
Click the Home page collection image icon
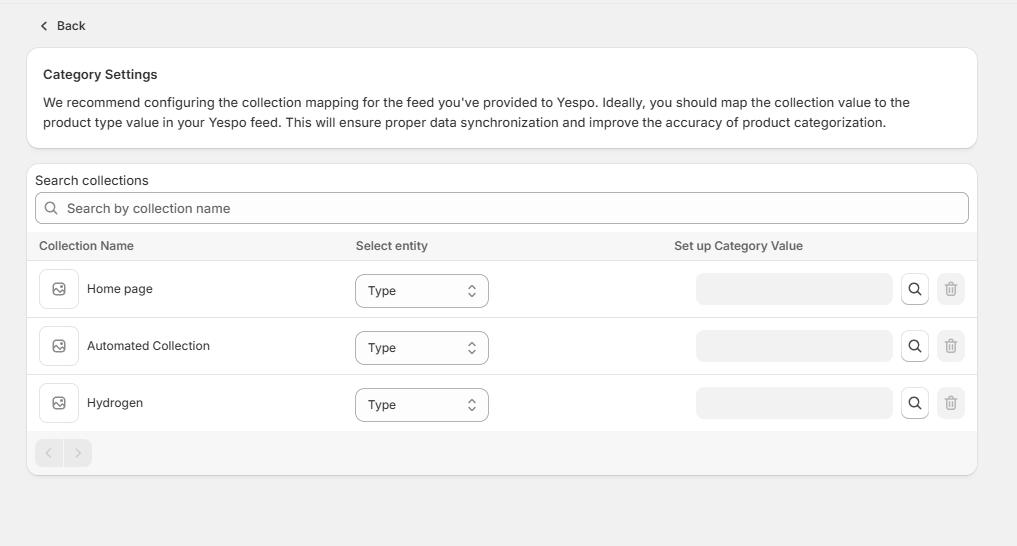(59, 289)
